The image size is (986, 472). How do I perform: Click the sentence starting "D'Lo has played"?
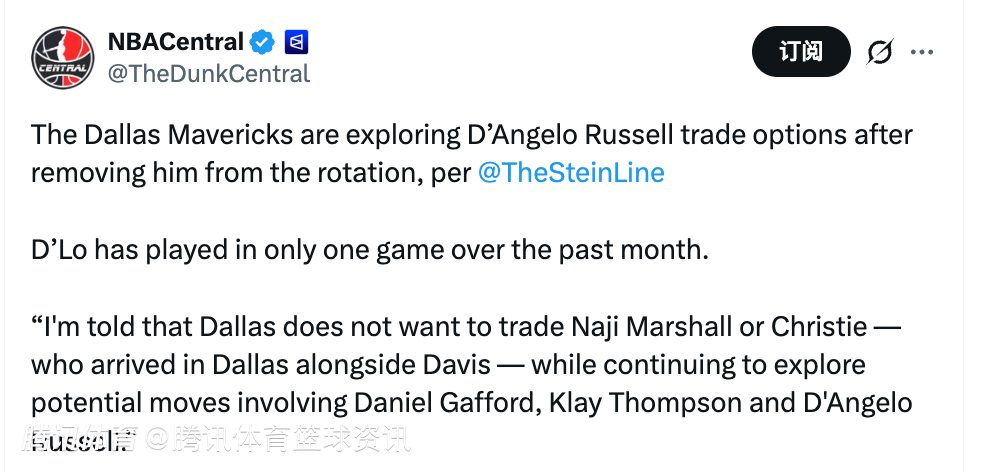pyautogui.click(x=369, y=250)
